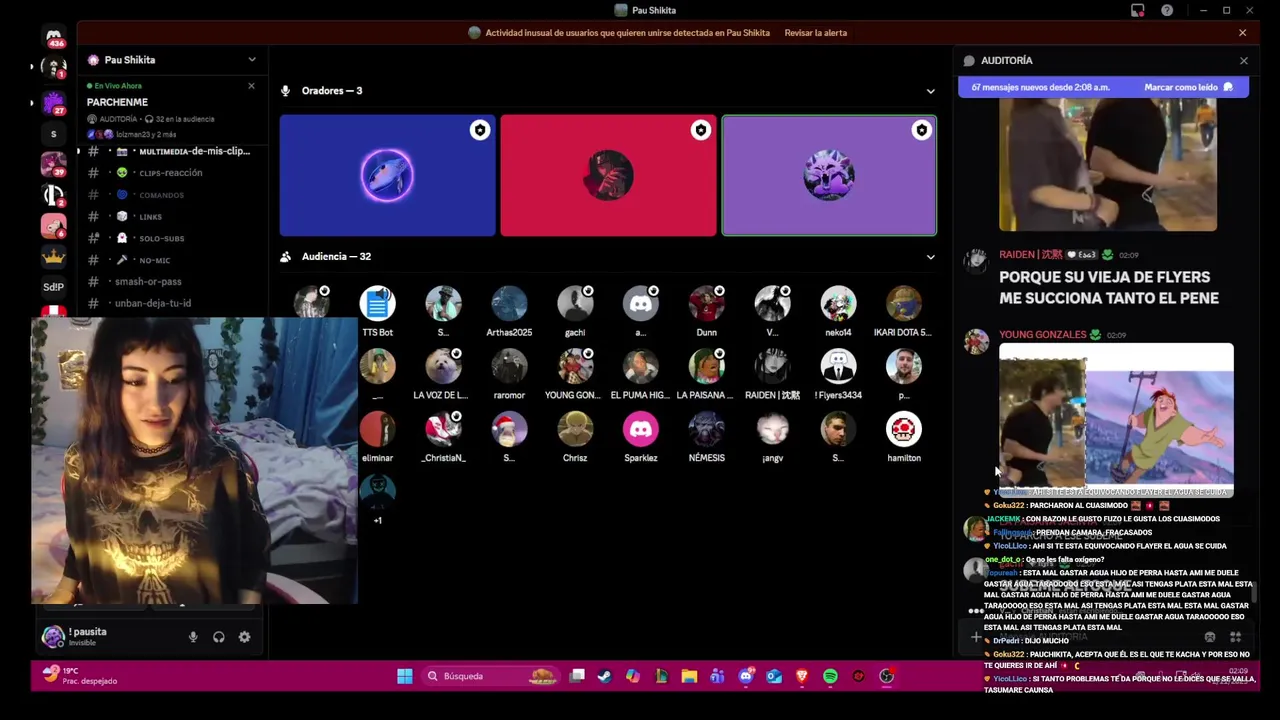
Task: Click eliminar audience avatar
Action: [378, 430]
